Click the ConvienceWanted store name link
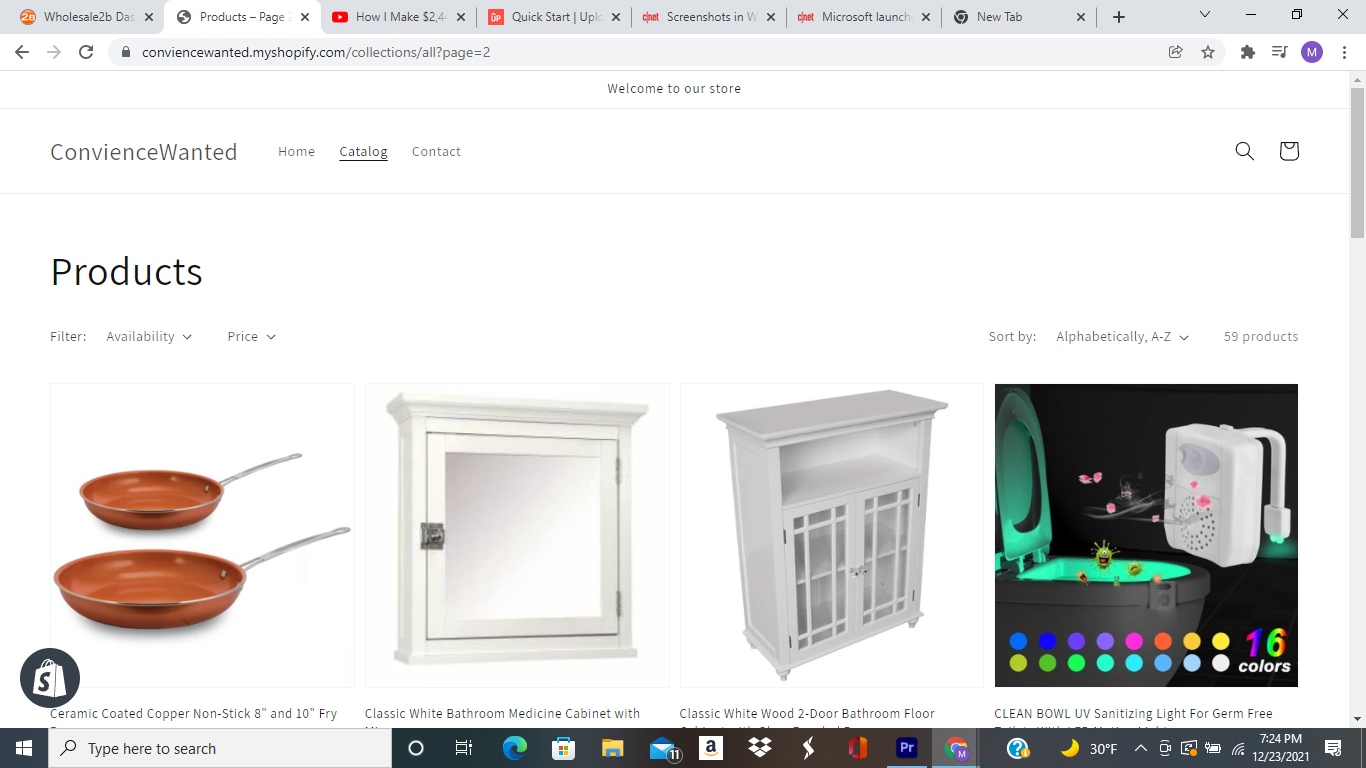The width and height of the screenshot is (1366, 768). (x=144, y=152)
